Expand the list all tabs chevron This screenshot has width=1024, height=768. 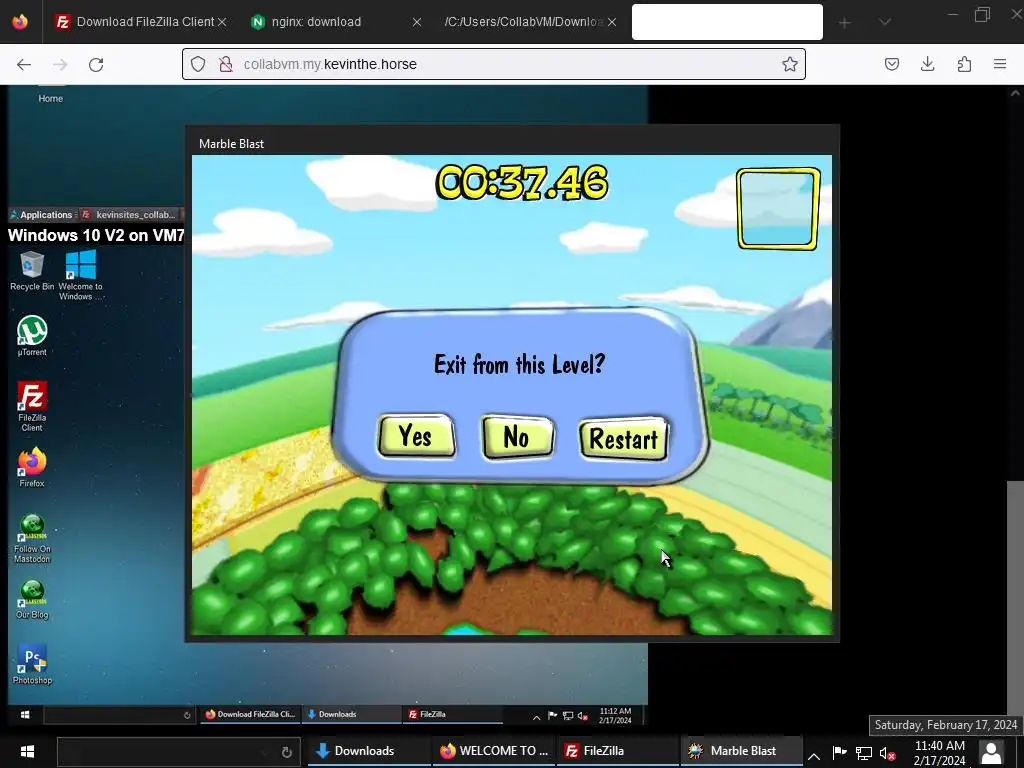[885, 23]
